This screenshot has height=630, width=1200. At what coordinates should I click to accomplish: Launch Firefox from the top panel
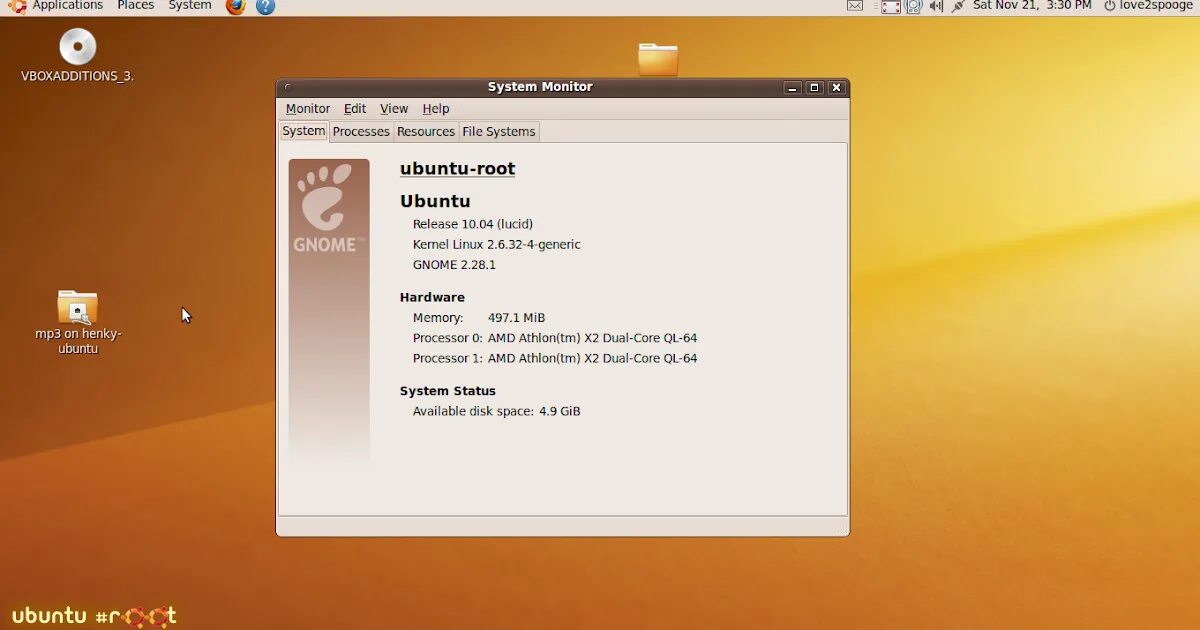tap(235, 6)
